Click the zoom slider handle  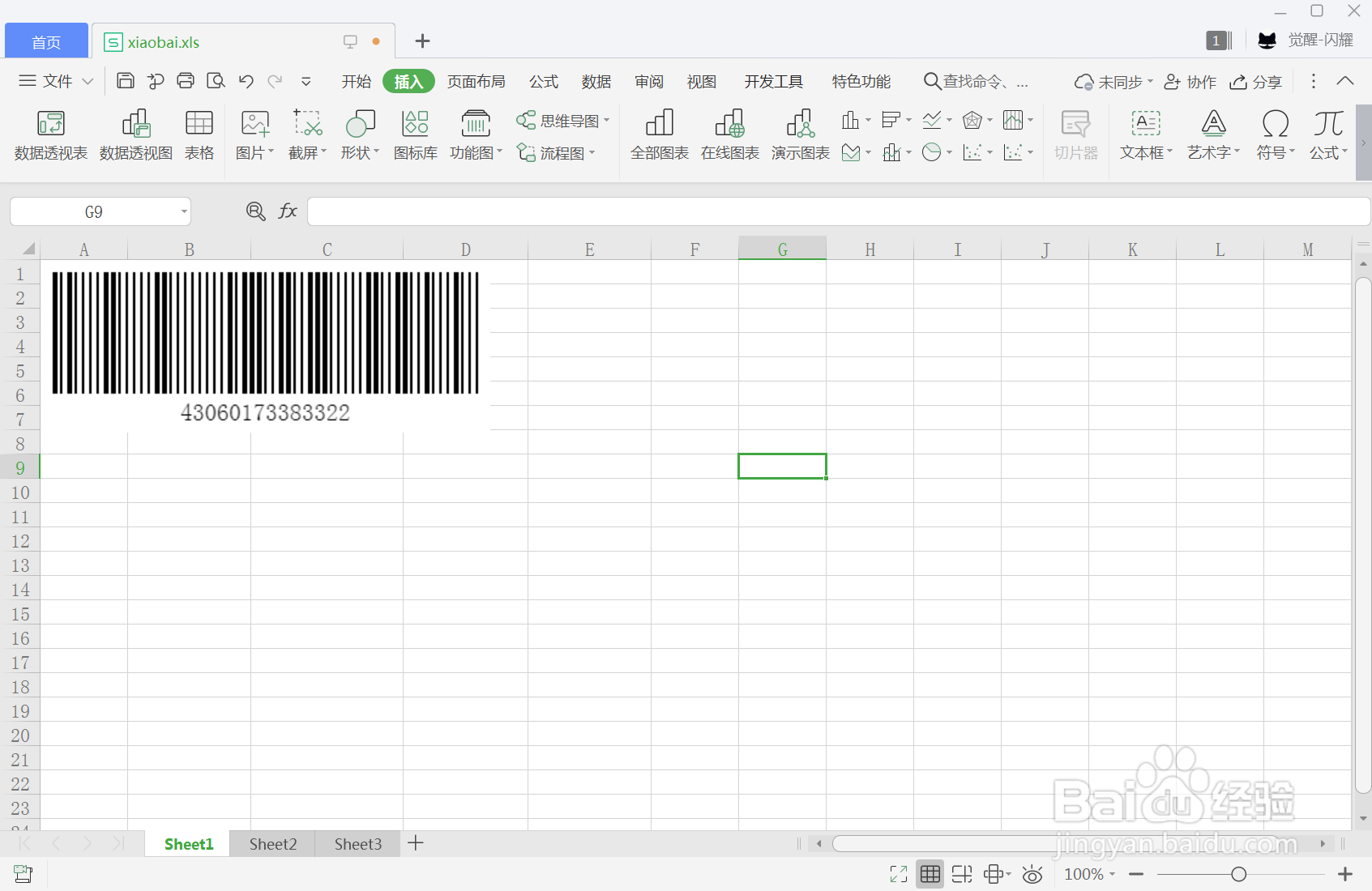1239,874
